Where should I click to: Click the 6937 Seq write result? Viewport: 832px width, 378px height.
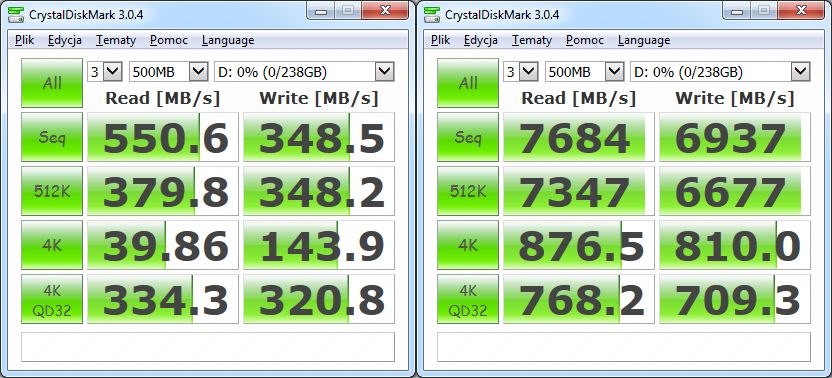click(x=735, y=137)
